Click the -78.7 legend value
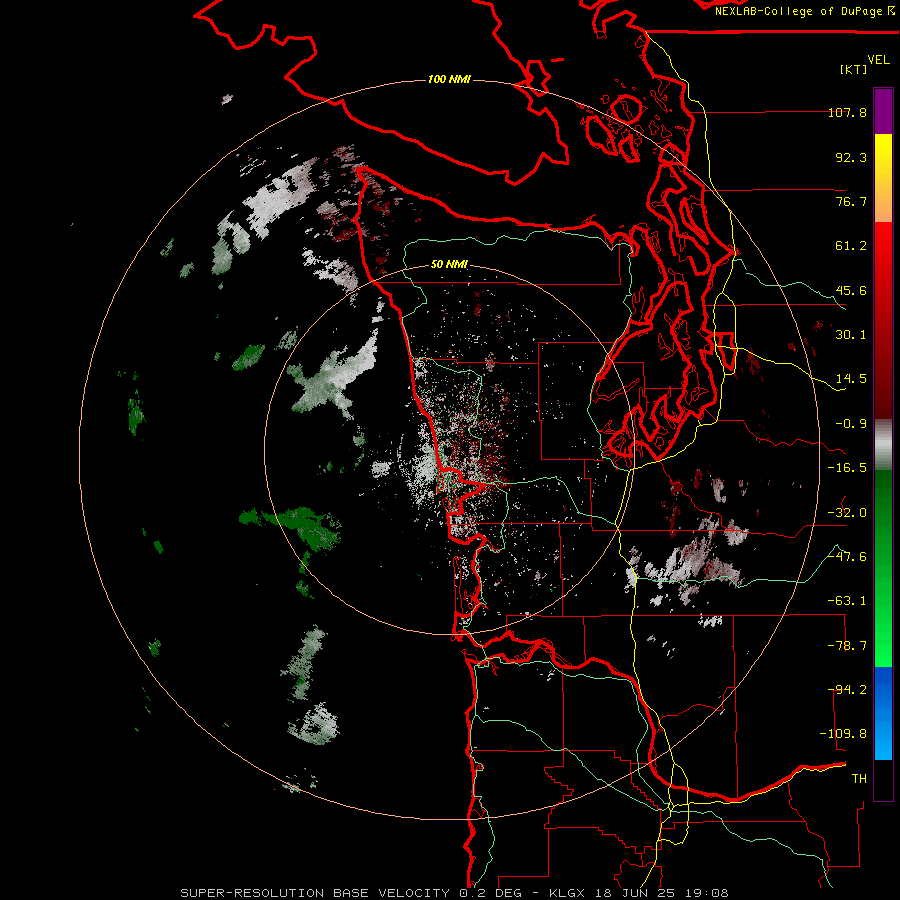Viewport: 900px width, 900px height. click(847, 646)
